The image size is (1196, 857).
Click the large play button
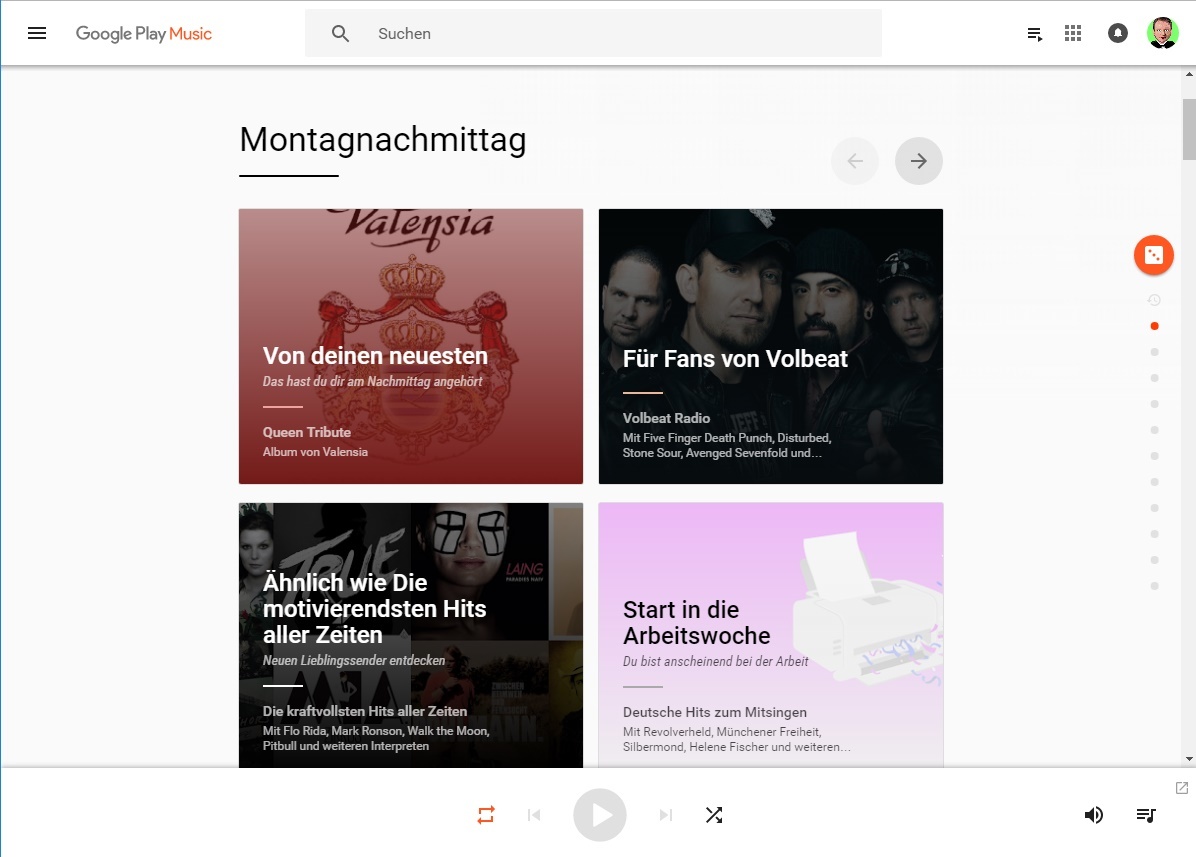click(600, 815)
